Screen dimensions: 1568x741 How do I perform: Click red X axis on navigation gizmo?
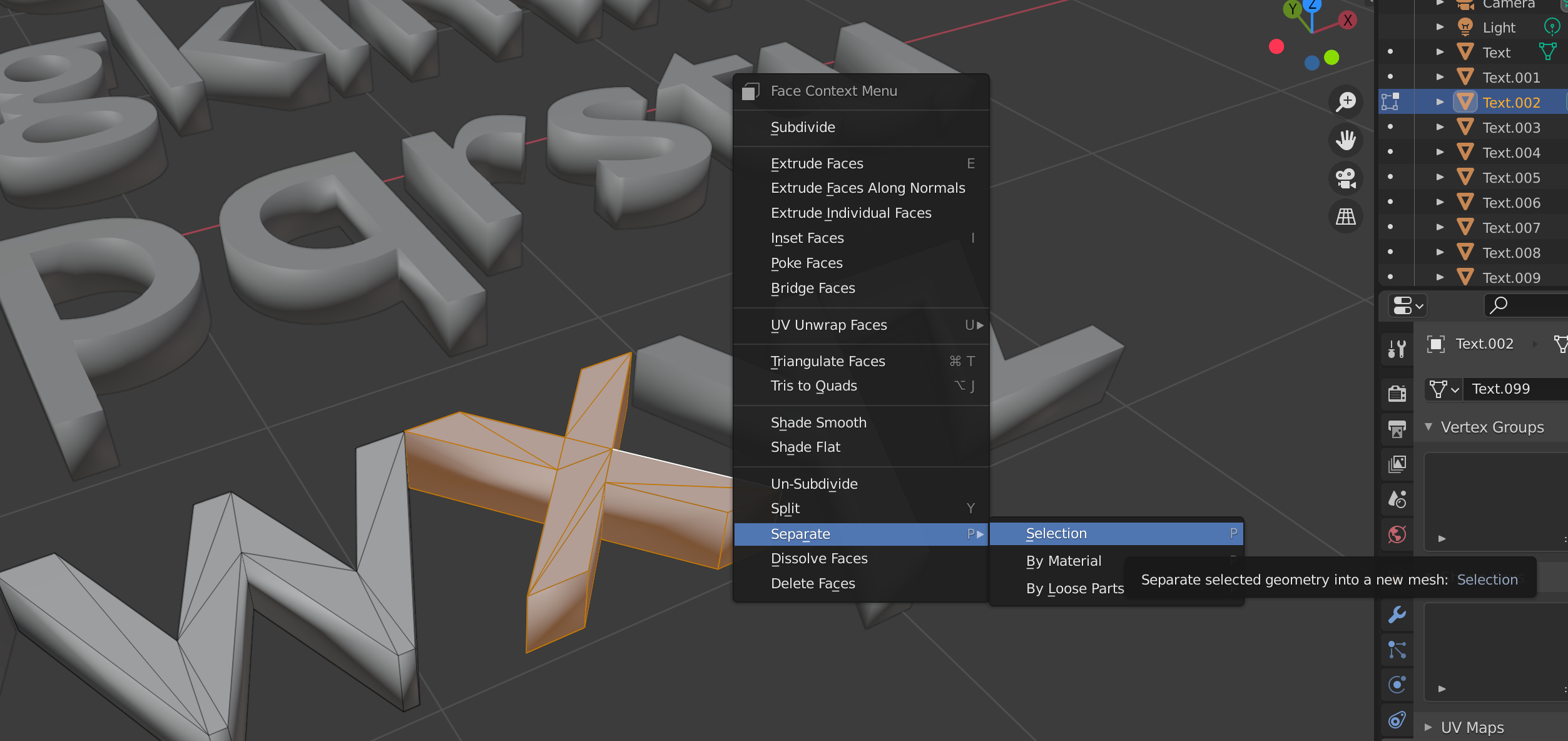[1347, 20]
